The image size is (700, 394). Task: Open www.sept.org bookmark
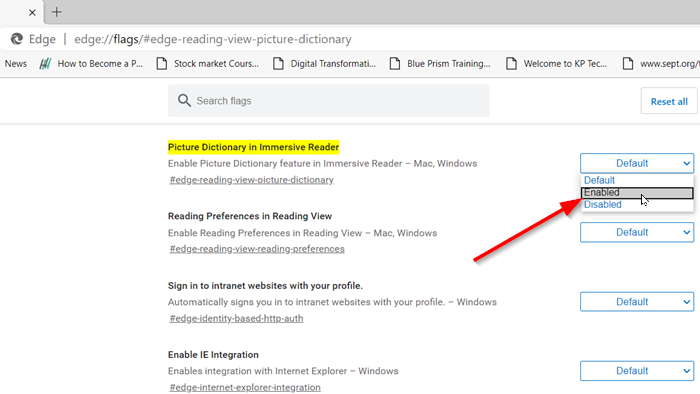[661, 64]
